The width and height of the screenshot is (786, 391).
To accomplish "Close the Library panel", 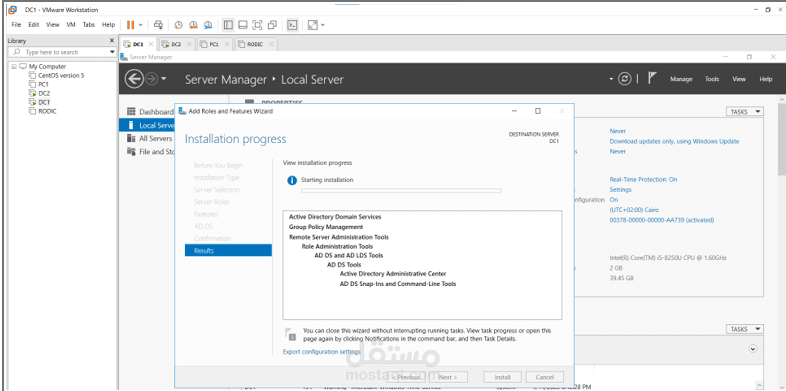I will [112, 41].
